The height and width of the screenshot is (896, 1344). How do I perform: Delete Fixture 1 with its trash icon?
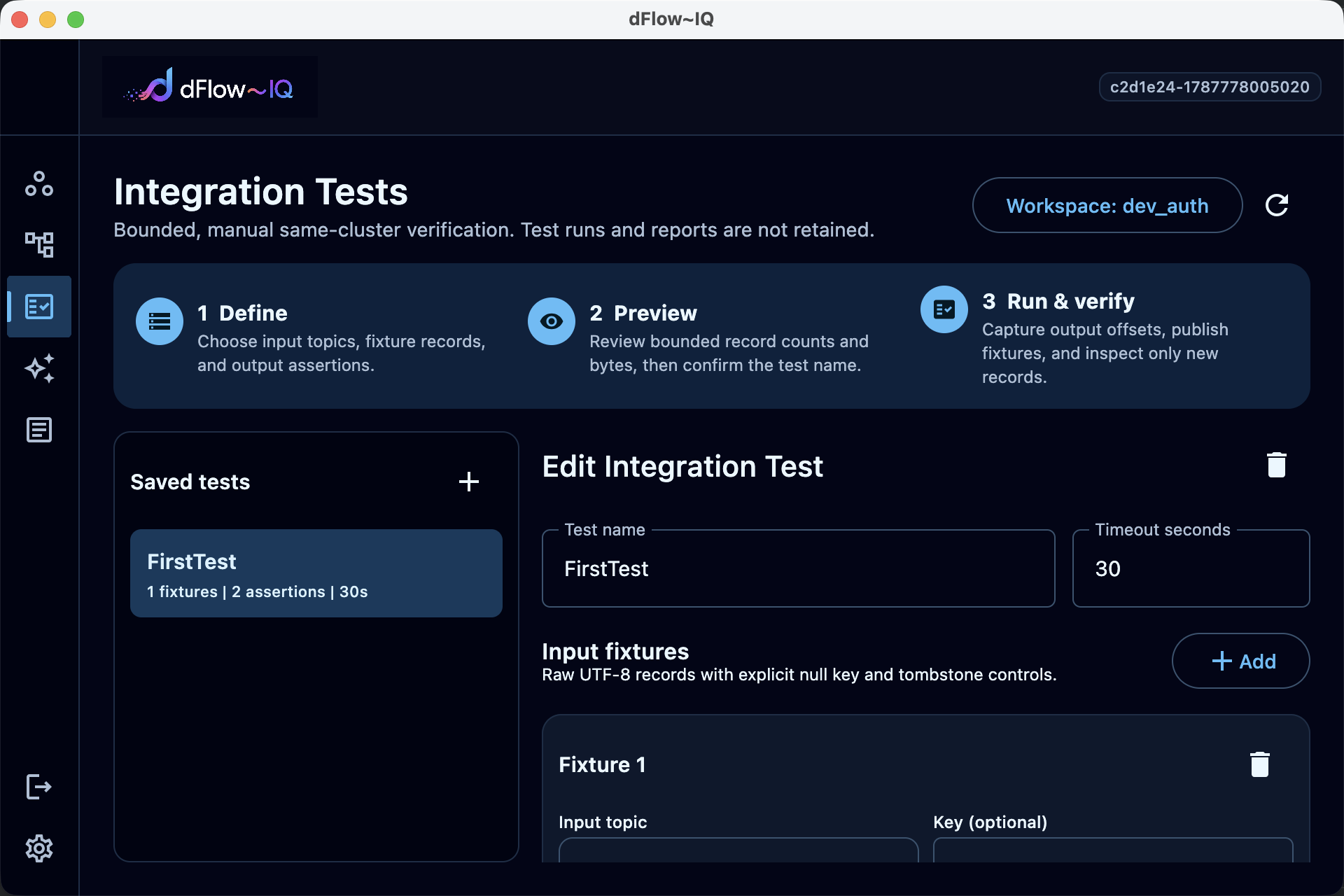point(1260,764)
